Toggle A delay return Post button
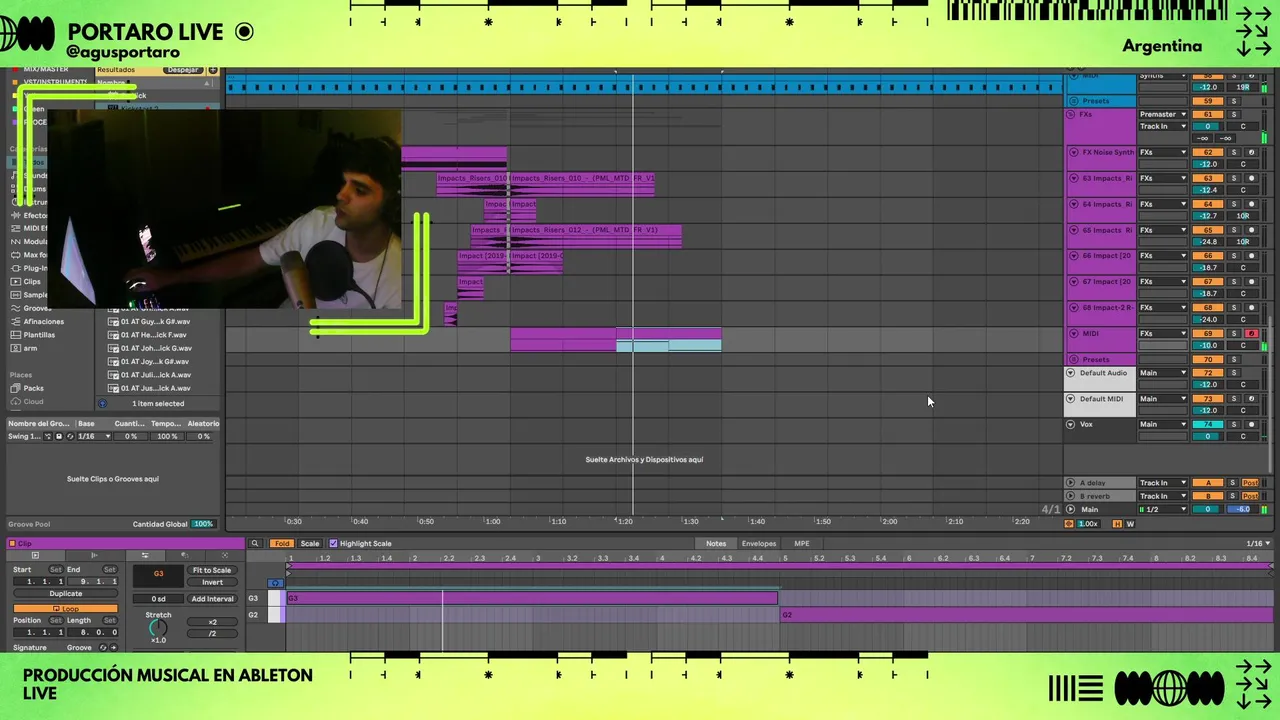The height and width of the screenshot is (720, 1280). click(x=1250, y=483)
